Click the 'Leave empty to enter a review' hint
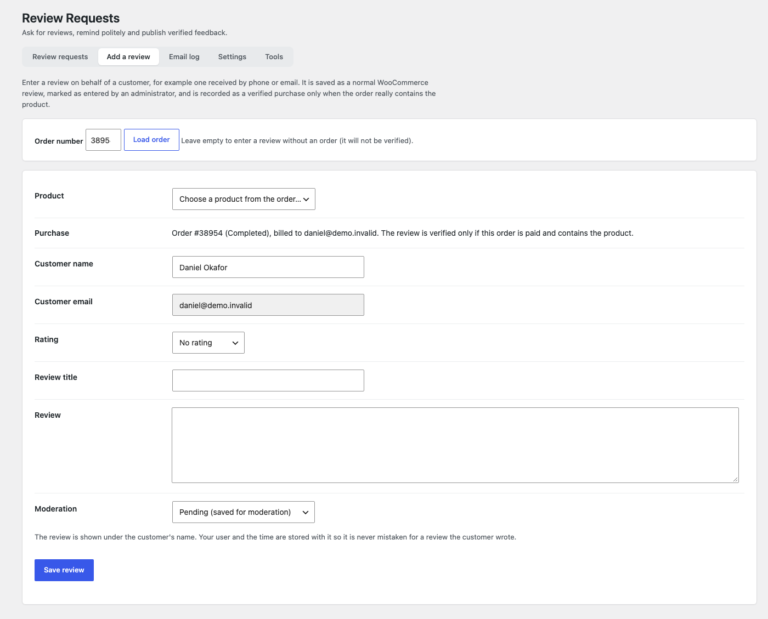This screenshot has width=768, height=619. click(x=297, y=141)
